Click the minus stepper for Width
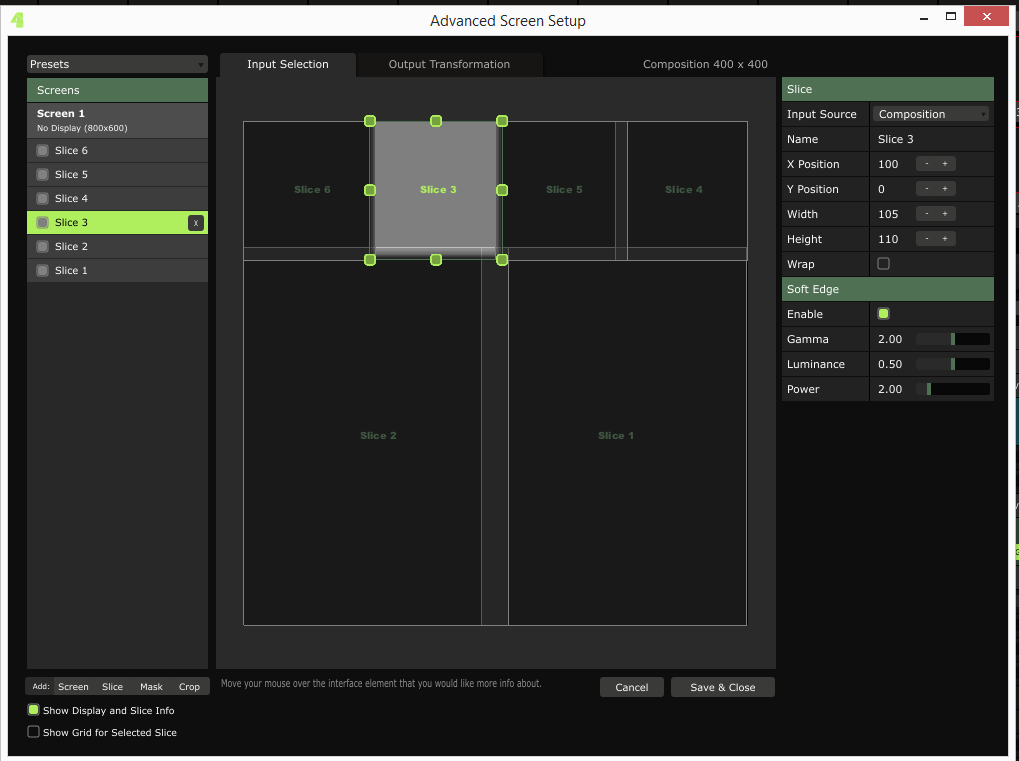Viewport: 1019px width, 761px height. coord(927,214)
